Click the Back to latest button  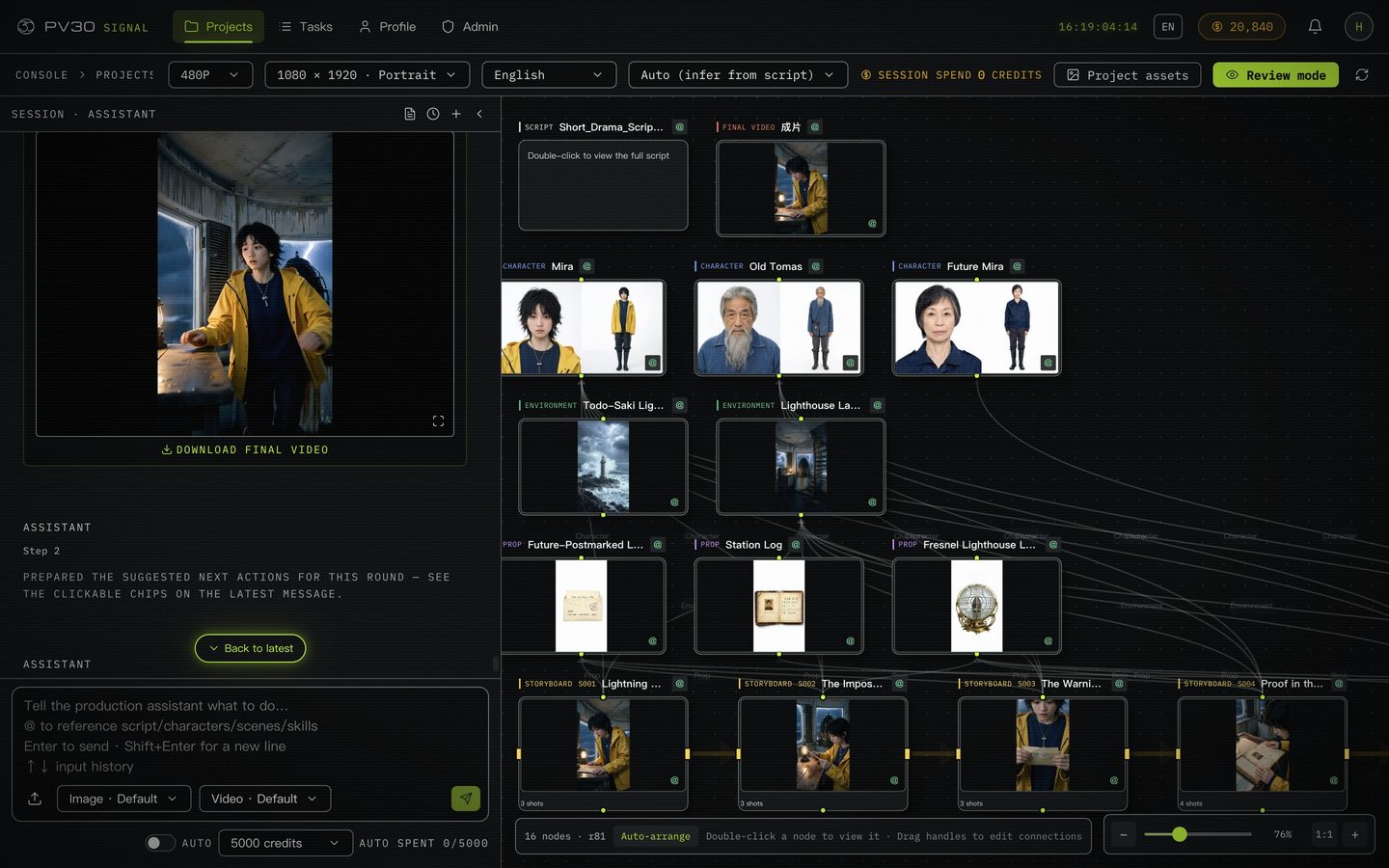pyautogui.click(x=250, y=648)
